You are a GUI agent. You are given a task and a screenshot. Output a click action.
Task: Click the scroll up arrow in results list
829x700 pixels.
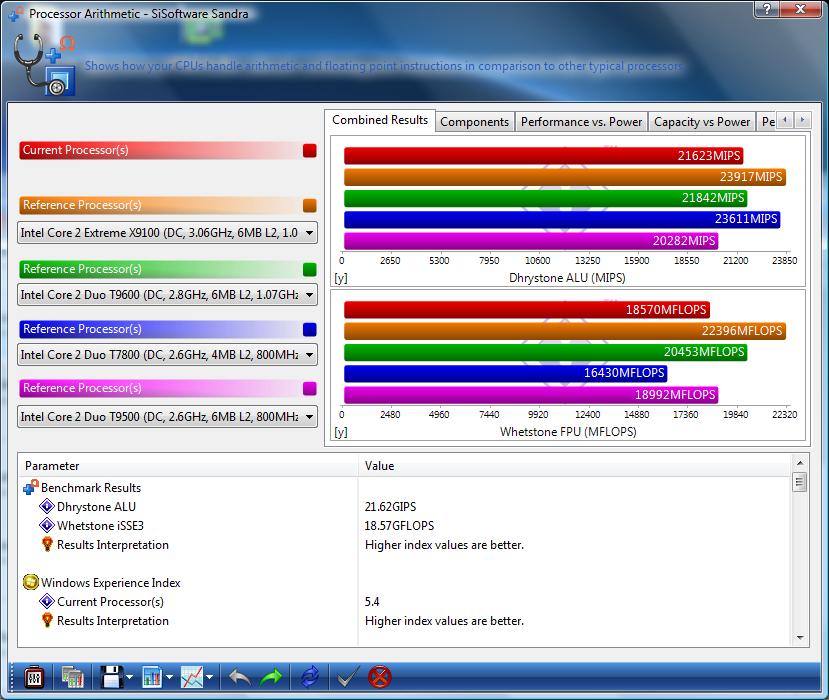[800, 463]
